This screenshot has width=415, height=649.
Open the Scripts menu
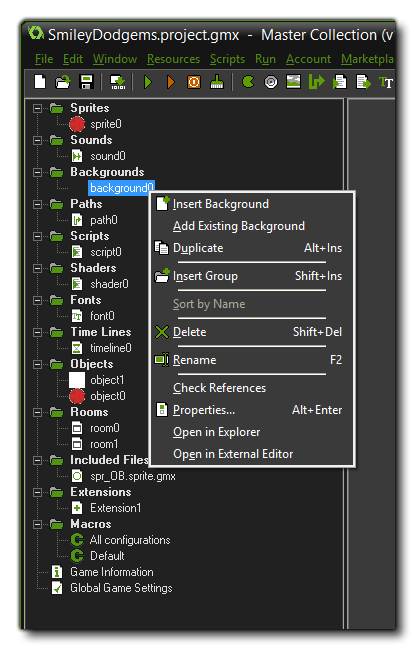tap(227, 59)
